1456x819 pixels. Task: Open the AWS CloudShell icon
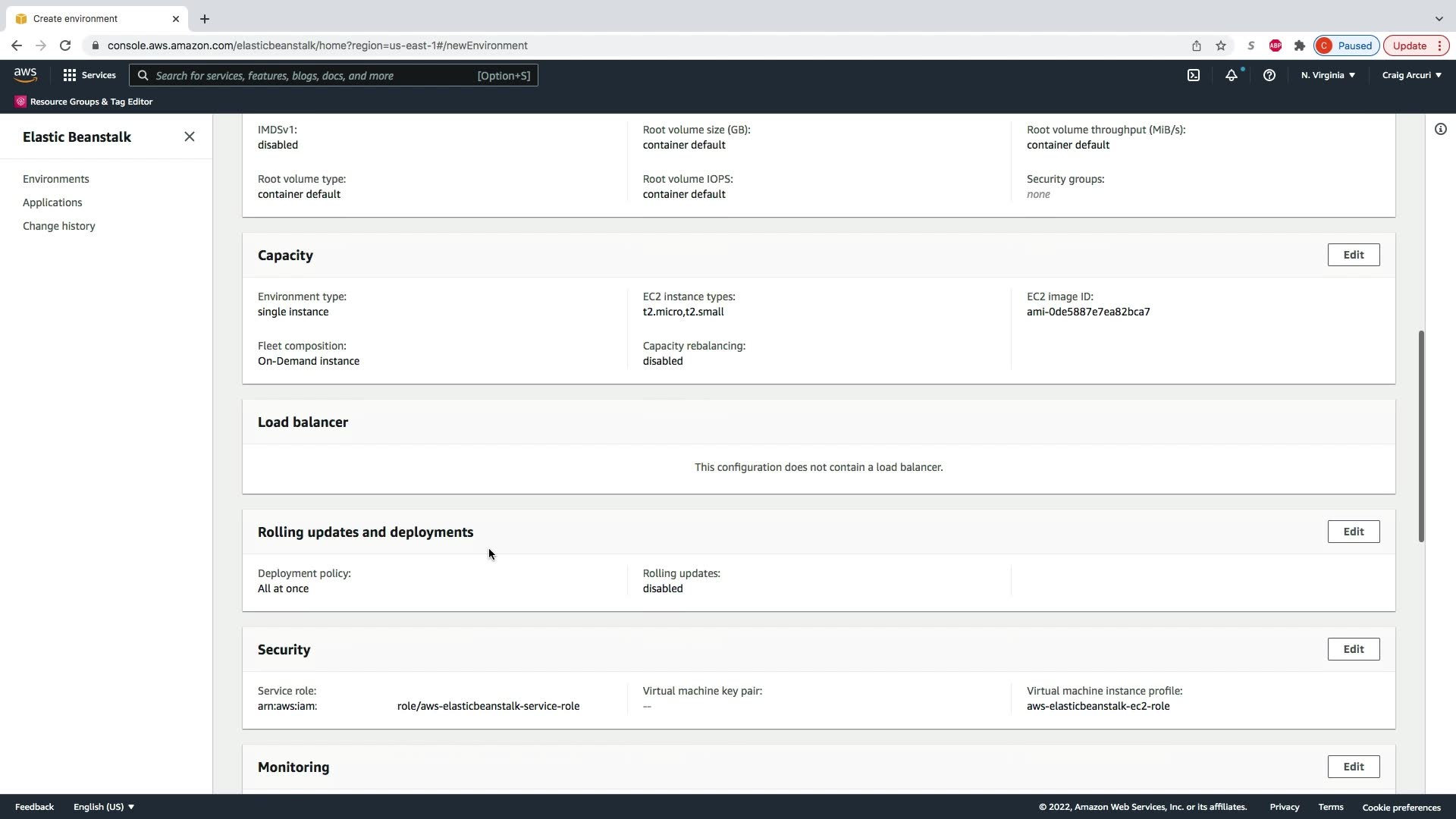[x=1194, y=75]
